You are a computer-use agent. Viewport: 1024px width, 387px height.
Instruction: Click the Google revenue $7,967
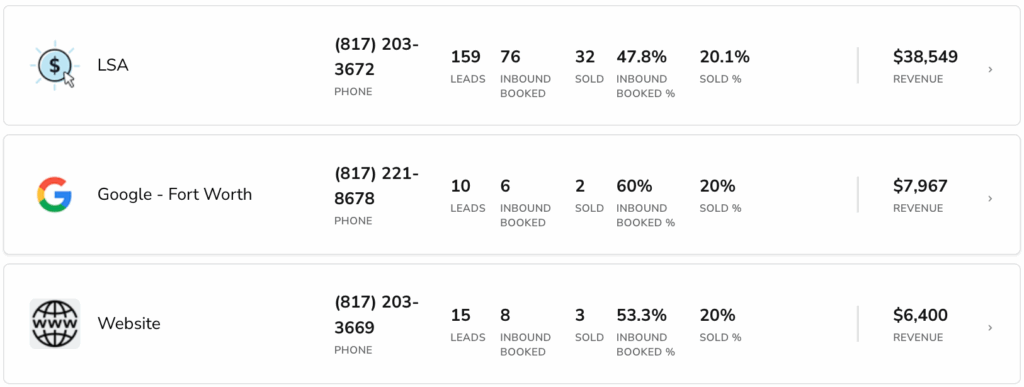pos(920,187)
